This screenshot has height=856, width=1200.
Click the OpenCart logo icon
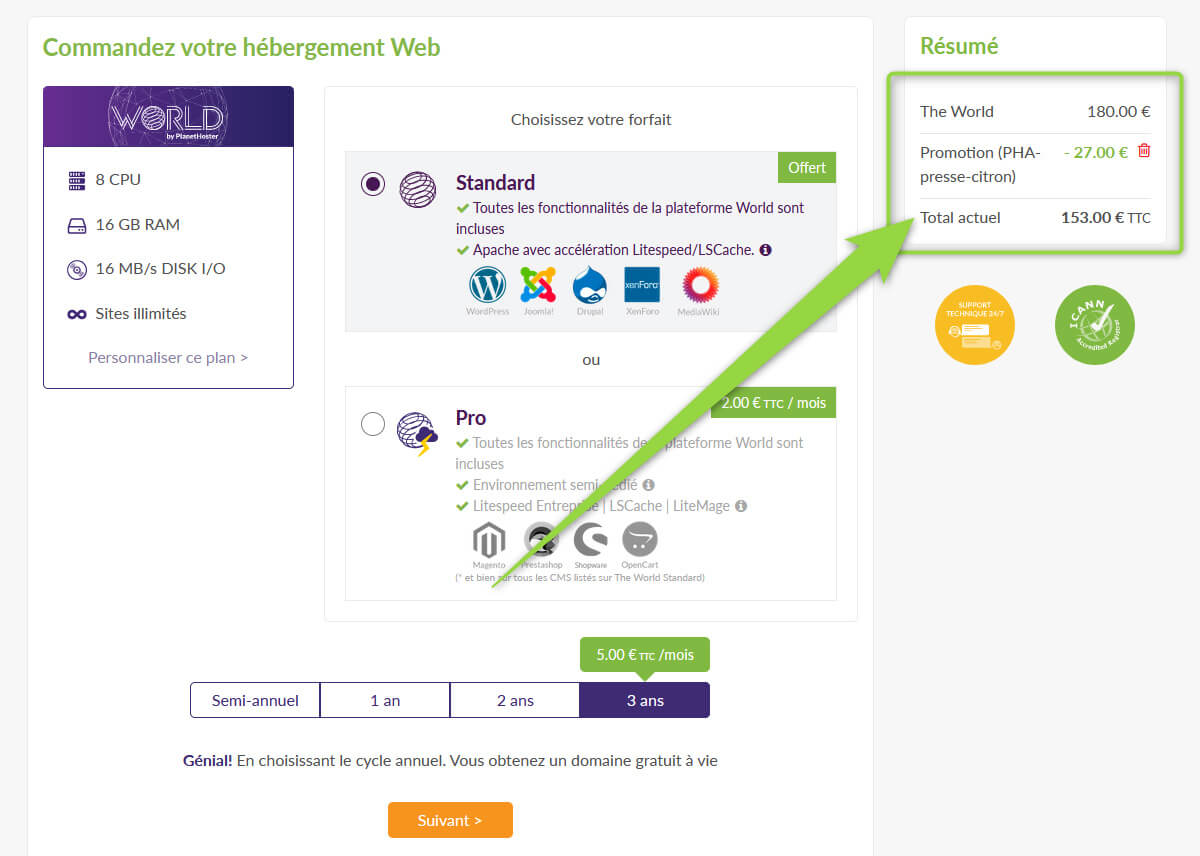pos(640,540)
